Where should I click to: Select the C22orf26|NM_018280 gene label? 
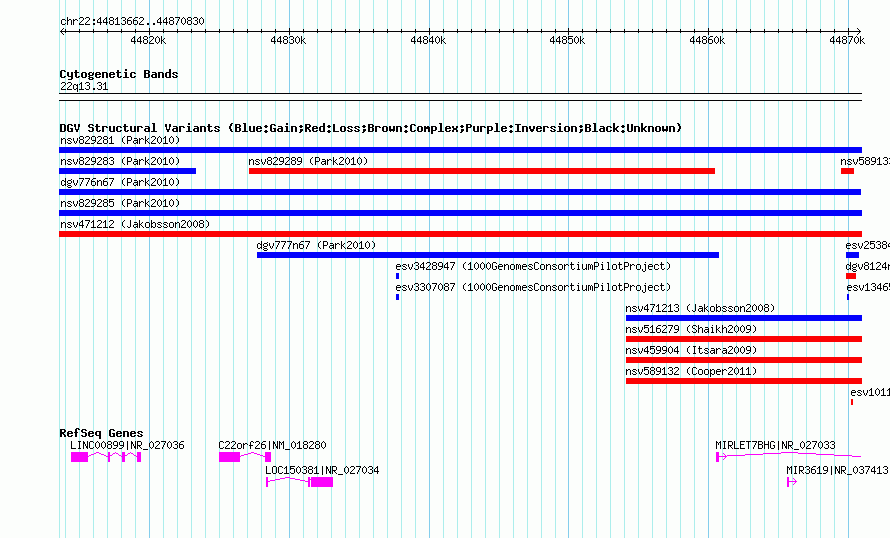coord(272,445)
